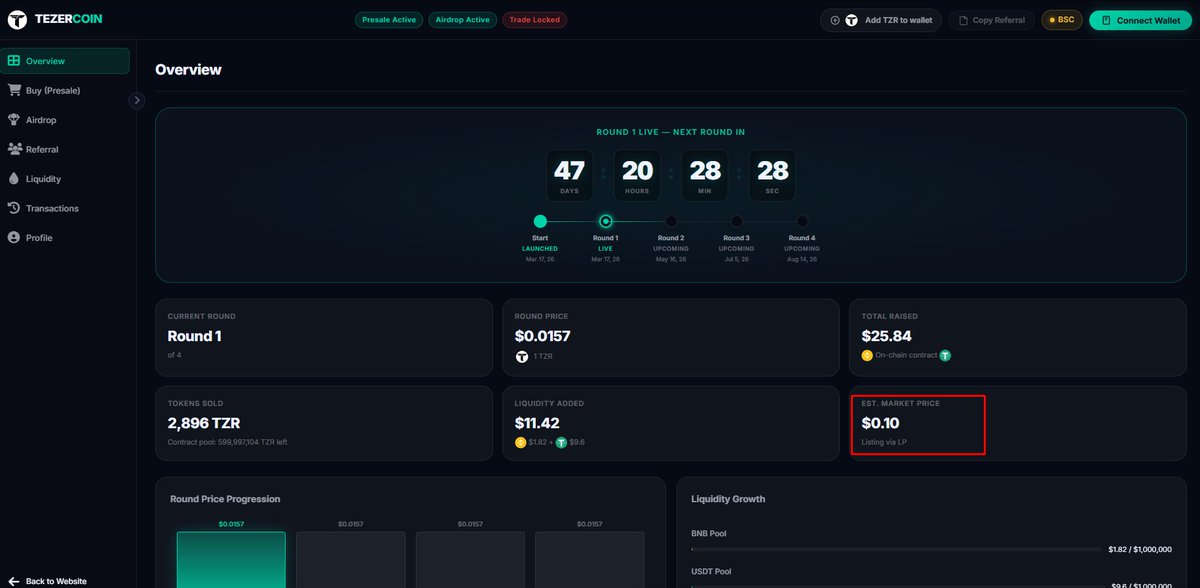Click the Airdrop parachute icon
This screenshot has width=1200, height=588.
pos(14,120)
